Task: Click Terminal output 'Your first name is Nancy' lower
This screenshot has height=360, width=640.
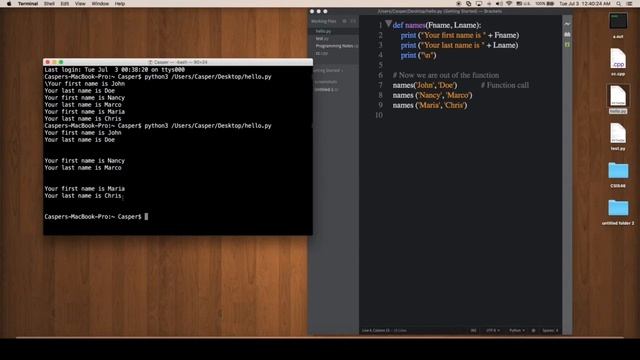Action: pyautogui.click(x=84, y=161)
